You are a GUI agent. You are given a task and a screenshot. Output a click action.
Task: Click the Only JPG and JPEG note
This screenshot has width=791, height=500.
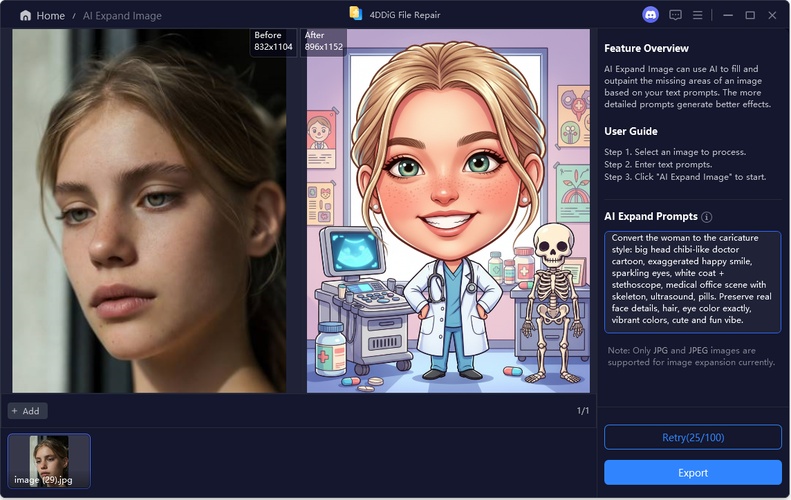pos(691,356)
